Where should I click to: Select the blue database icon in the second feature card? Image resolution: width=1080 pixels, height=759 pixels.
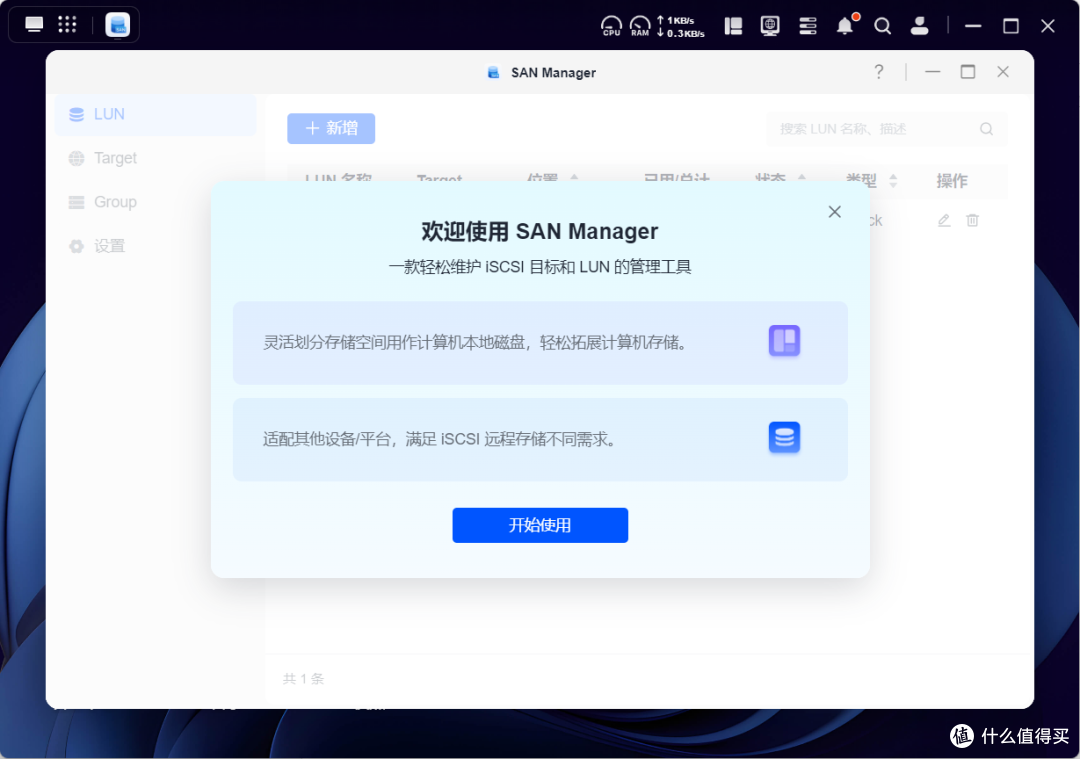[784, 437]
